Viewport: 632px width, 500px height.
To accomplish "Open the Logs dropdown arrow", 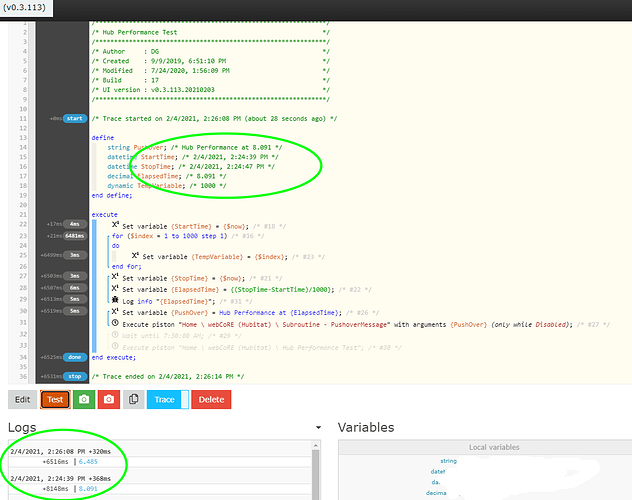I will [318, 427].
